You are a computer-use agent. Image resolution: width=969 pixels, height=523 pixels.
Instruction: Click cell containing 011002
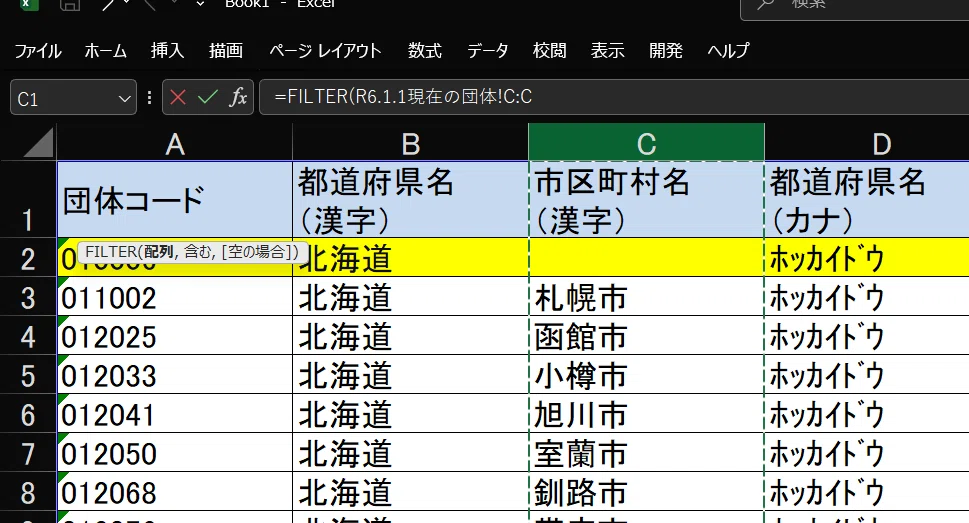click(174, 296)
